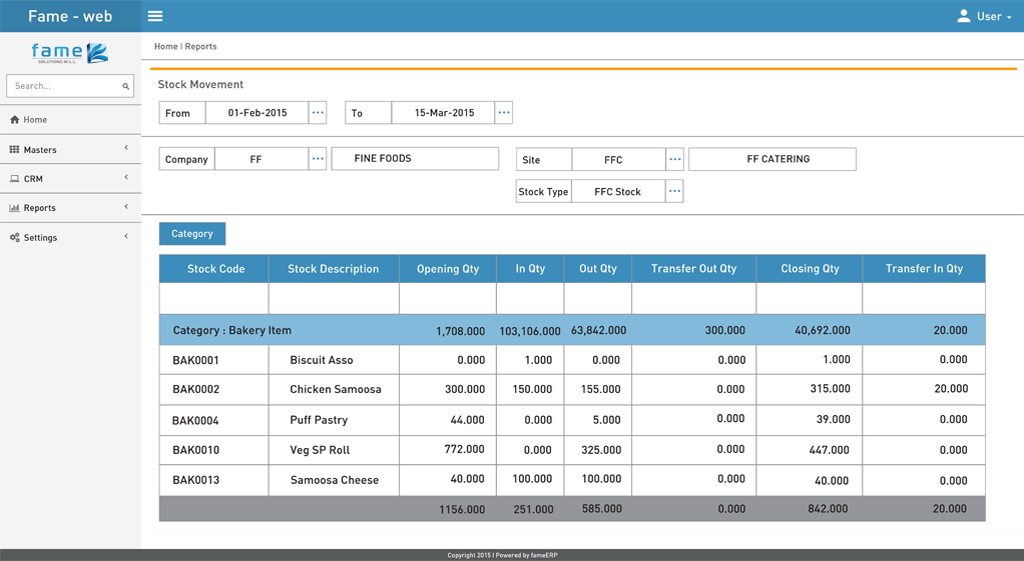Viewport: 1024px width, 561px height.
Task: Click the Home breadcrumb link
Action: [165, 47]
